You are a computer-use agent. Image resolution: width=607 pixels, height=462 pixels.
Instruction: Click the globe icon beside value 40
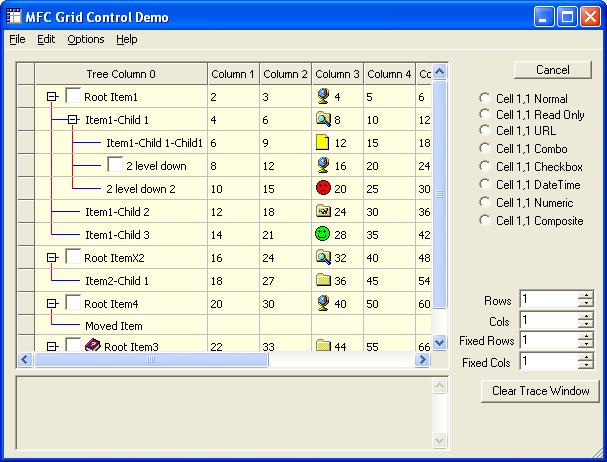323,303
